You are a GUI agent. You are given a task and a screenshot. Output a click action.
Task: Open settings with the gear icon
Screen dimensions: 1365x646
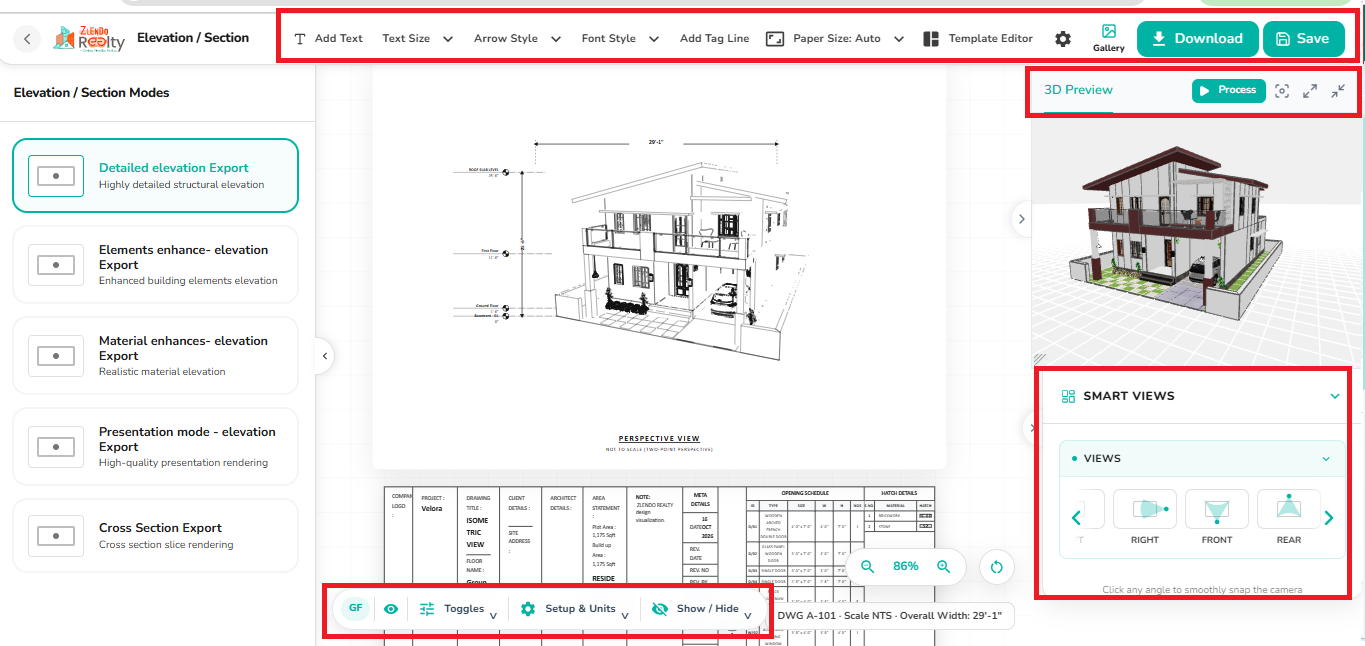pos(1063,39)
